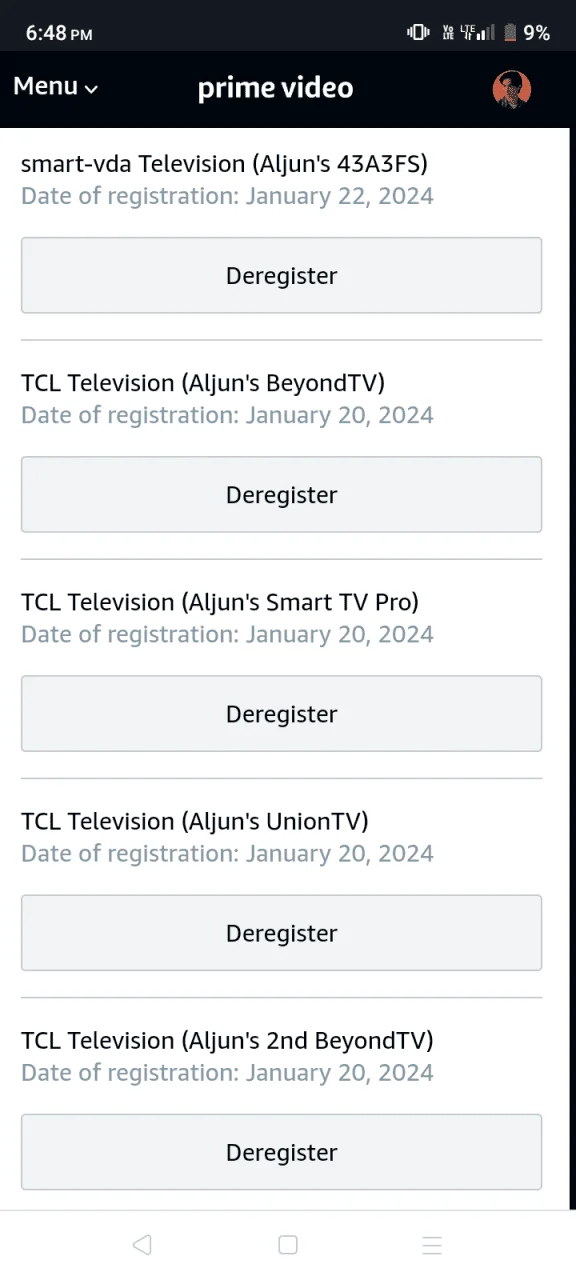Deregister Aljun's 2nd BeyondTV
Viewport: 576px width, 1280px height.
click(281, 1151)
